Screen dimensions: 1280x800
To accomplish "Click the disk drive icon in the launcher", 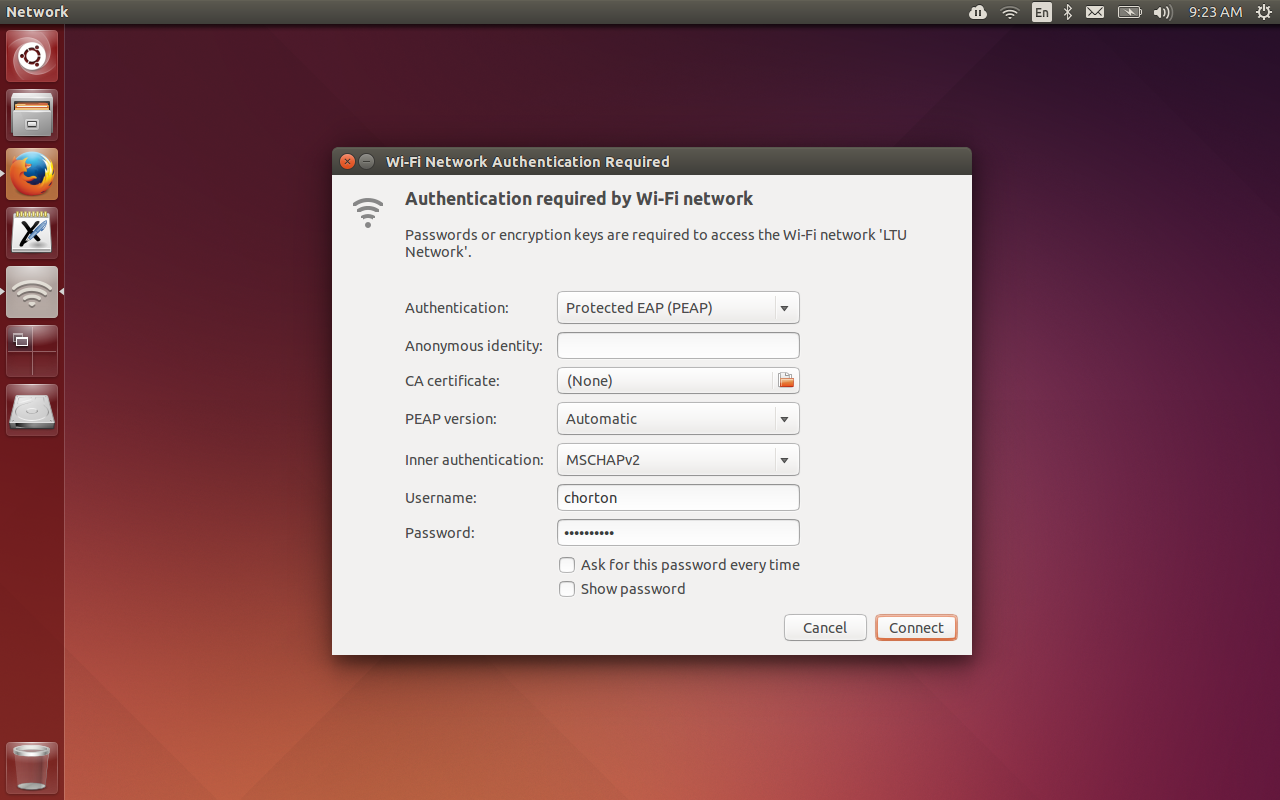I will point(32,410).
